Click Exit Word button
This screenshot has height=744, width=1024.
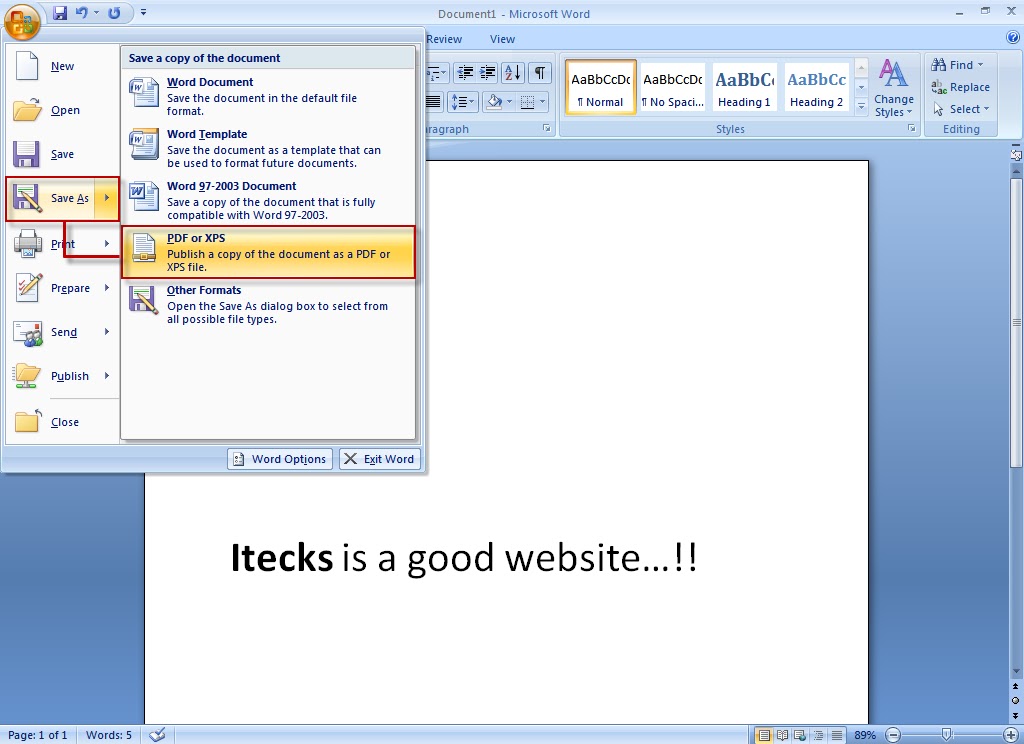(379, 459)
